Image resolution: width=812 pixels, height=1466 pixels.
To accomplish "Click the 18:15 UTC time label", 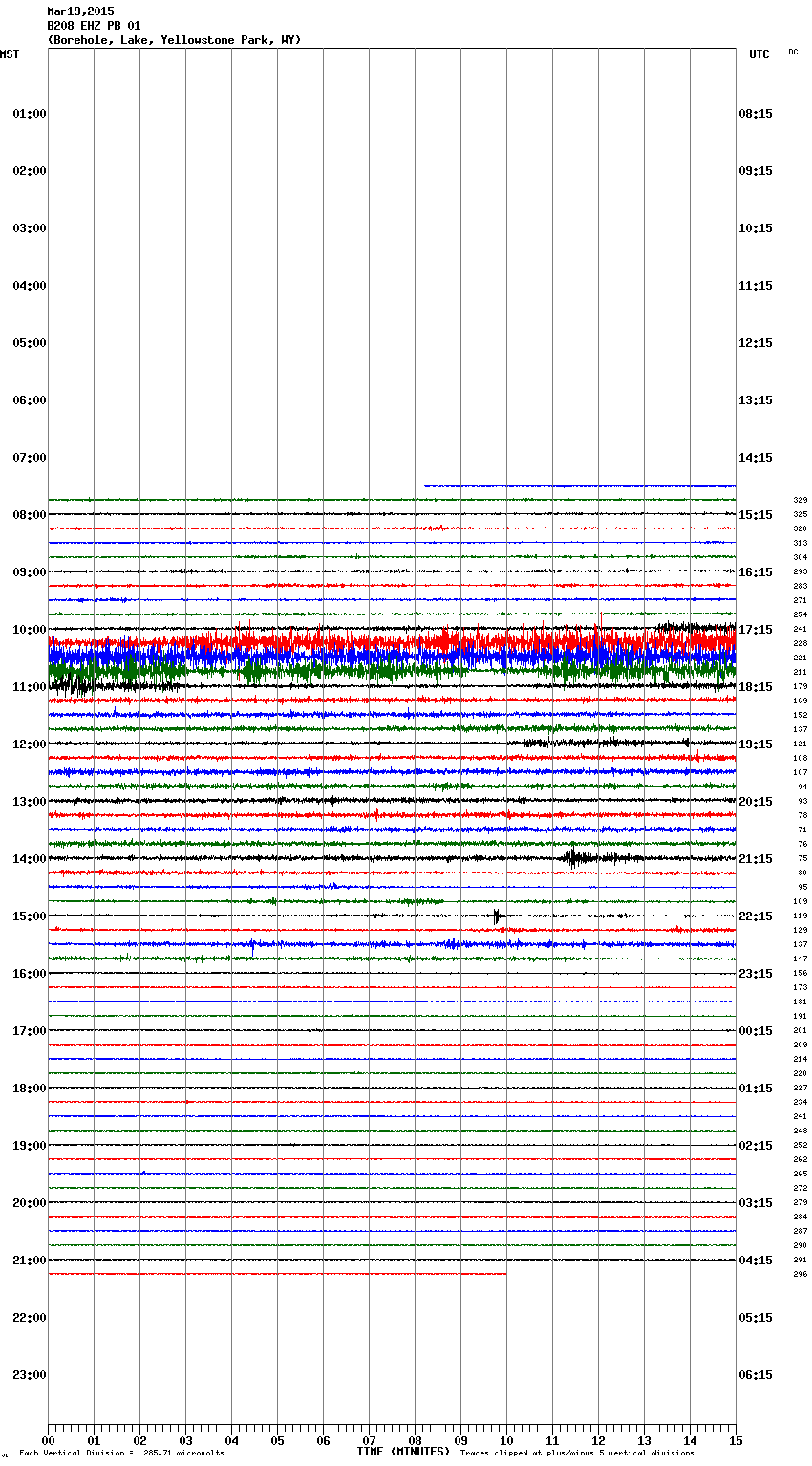I will tap(756, 687).
